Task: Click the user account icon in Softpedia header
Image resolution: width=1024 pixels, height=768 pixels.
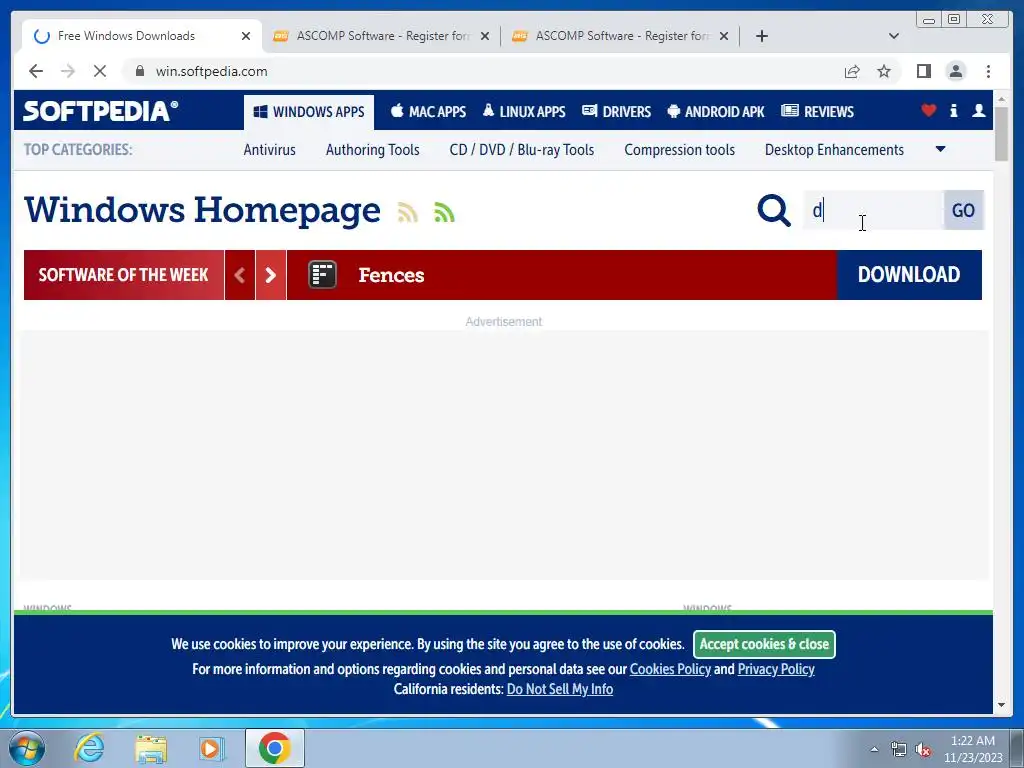Action: click(978, 110)
